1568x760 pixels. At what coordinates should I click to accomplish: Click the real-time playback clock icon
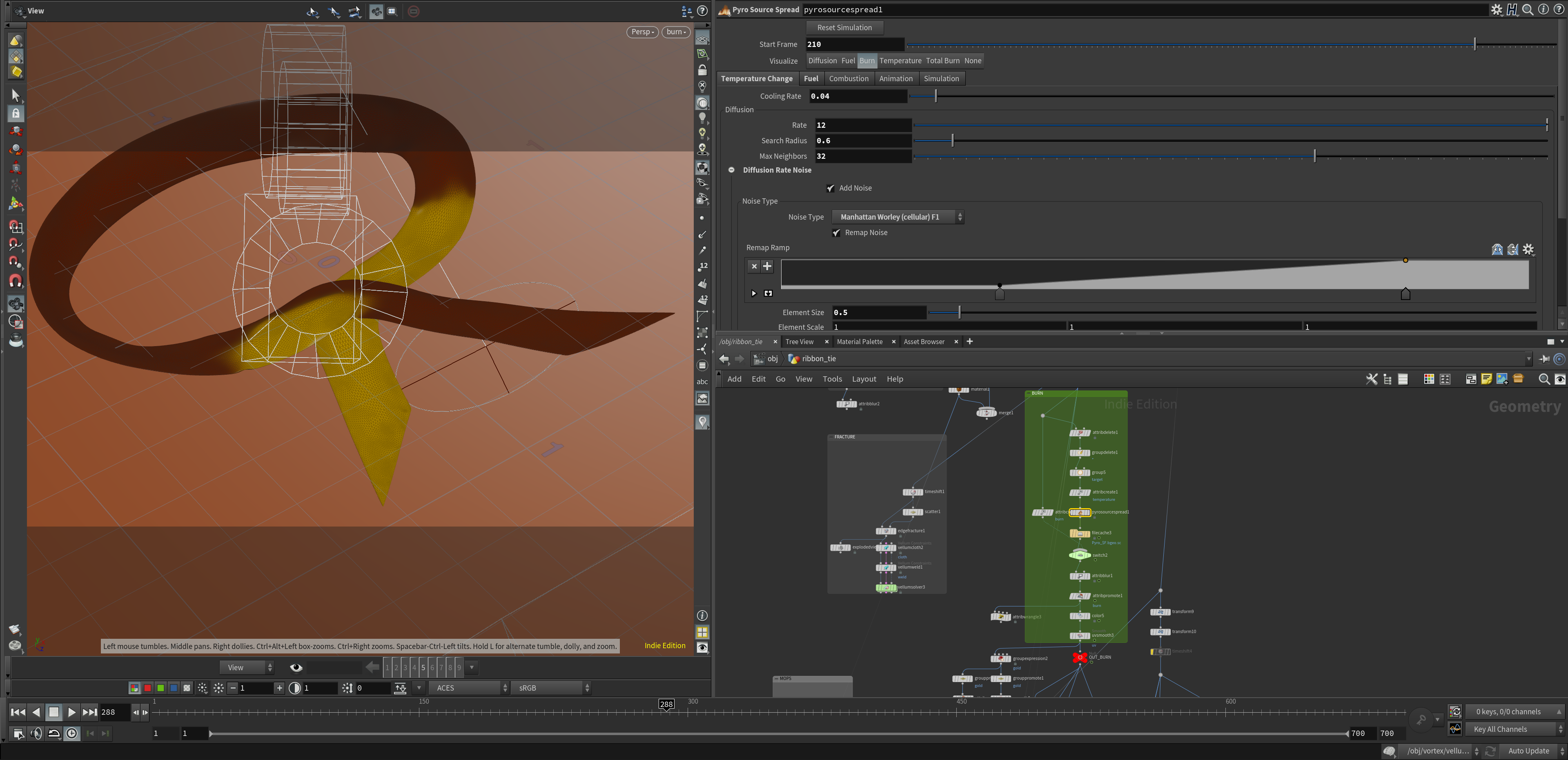pyautogui.click(x=72, y=734)
